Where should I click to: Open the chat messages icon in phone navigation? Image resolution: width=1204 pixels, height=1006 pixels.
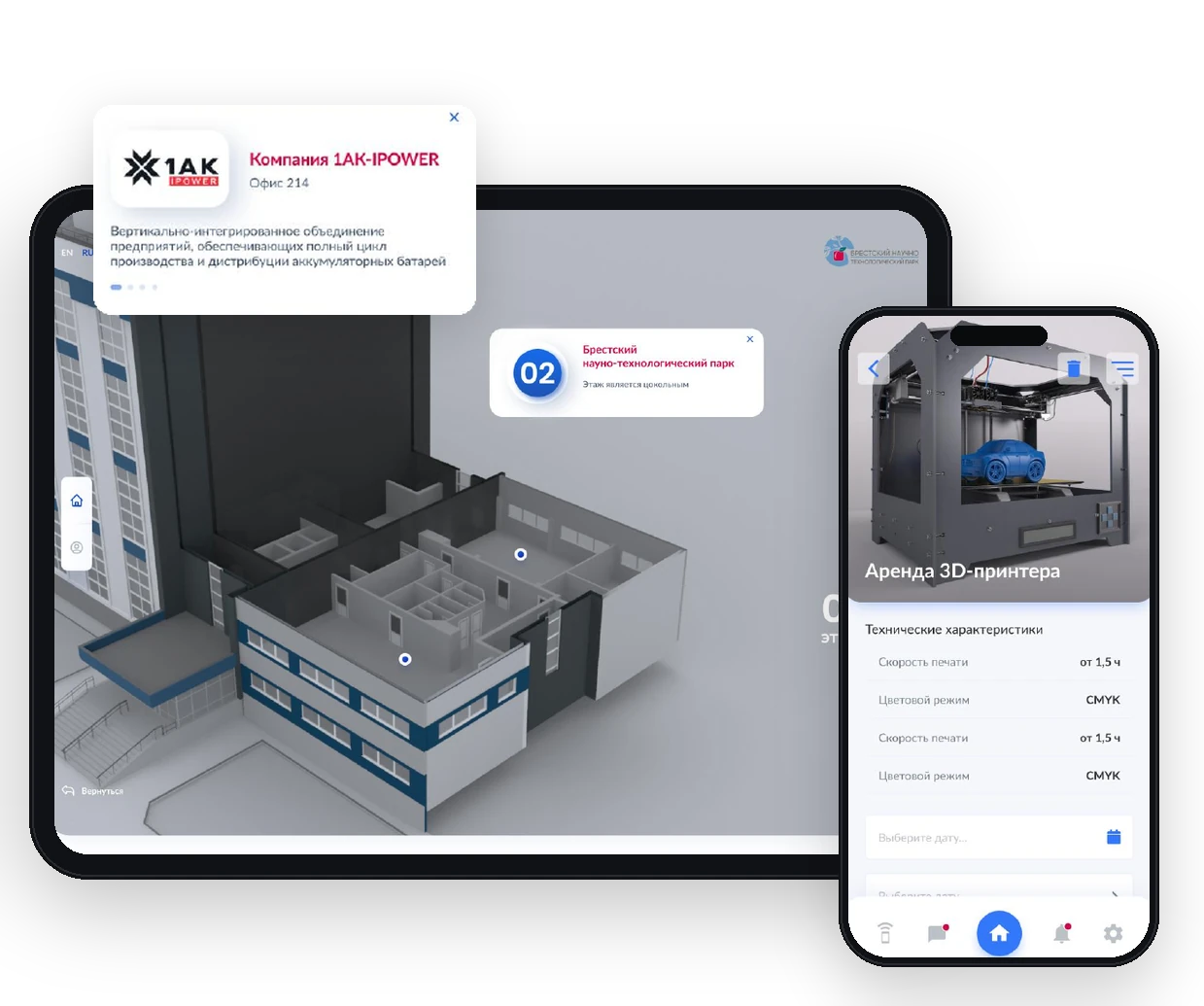[x=938, y=933]
